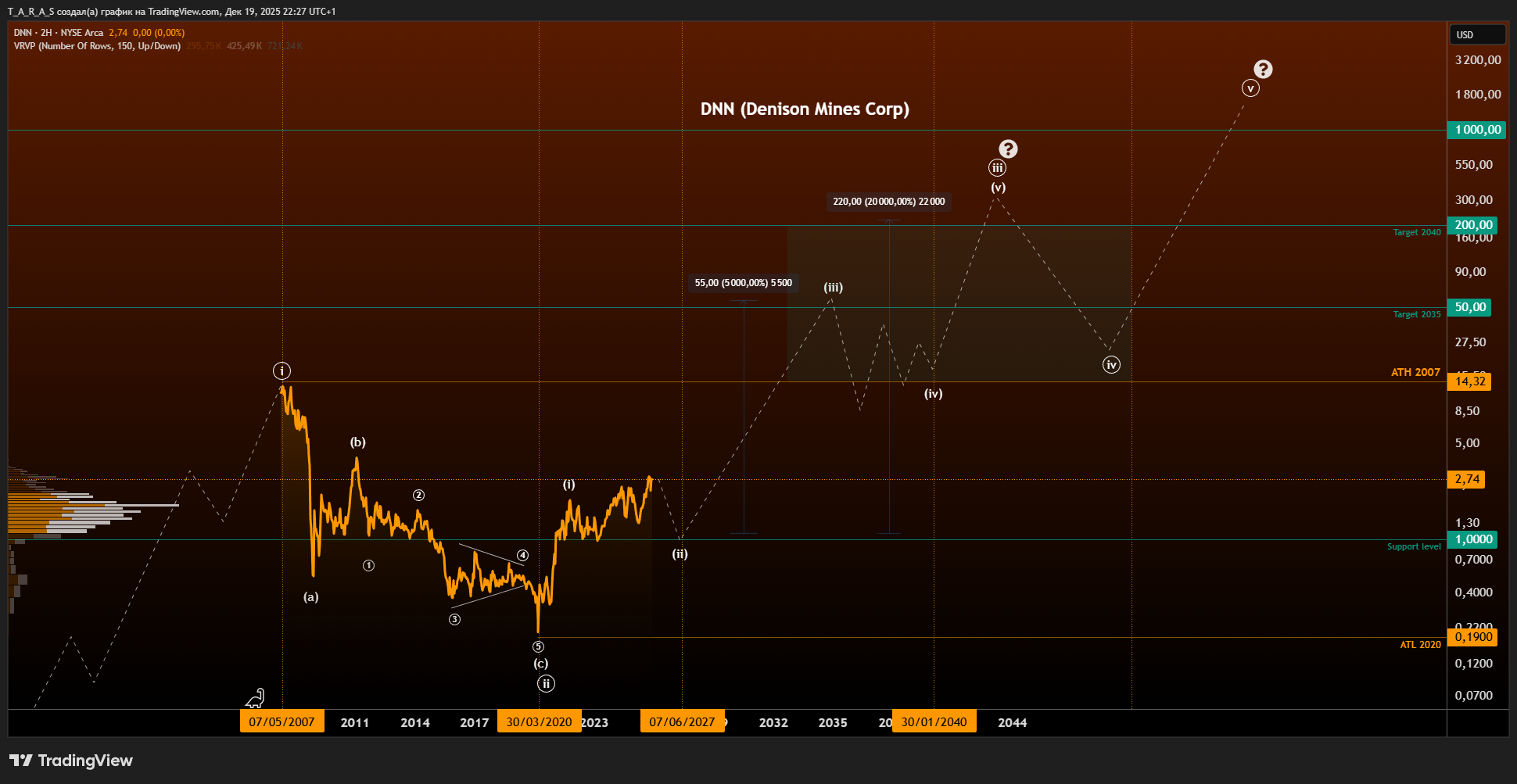Click the 2035 label on time axis

click(833, 723)
